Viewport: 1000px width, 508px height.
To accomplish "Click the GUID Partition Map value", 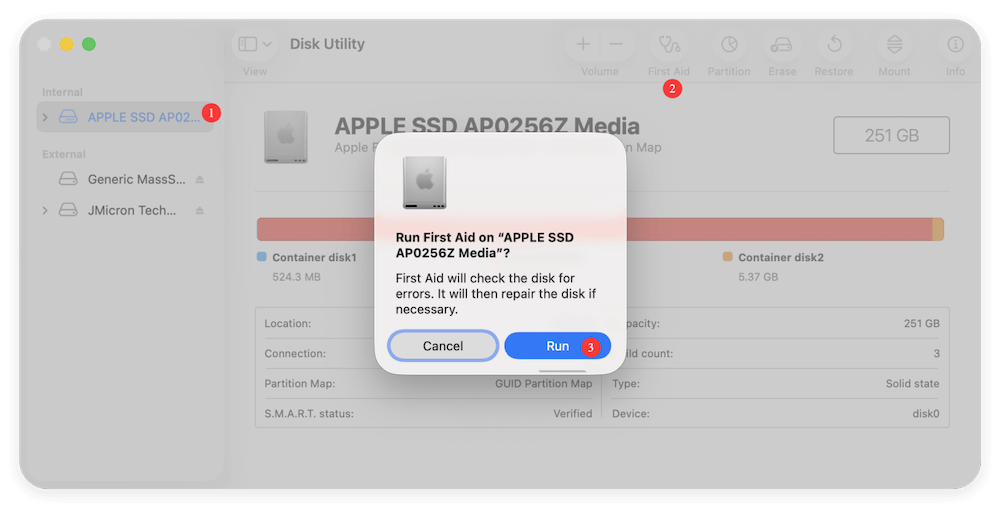I will 543,384.
